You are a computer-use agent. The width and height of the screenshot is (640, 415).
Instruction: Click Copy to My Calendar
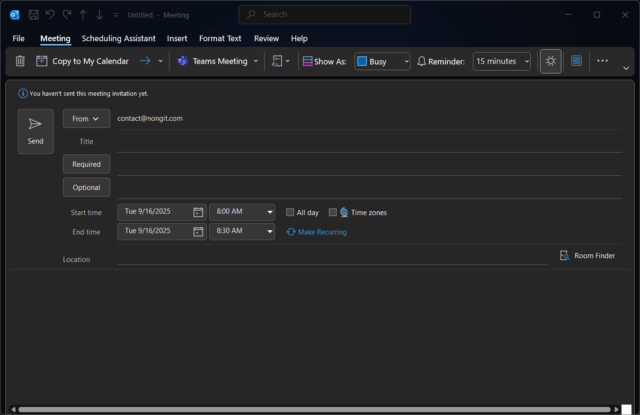tap(82, 61)
